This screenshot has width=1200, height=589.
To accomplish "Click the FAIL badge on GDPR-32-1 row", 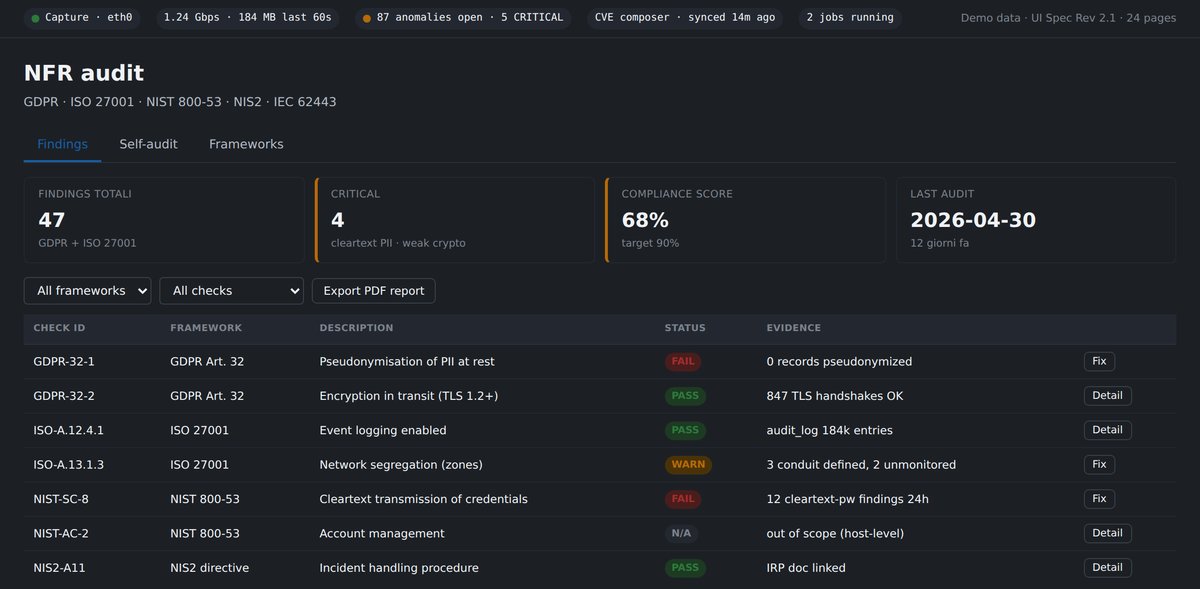I will pos(683,362).
